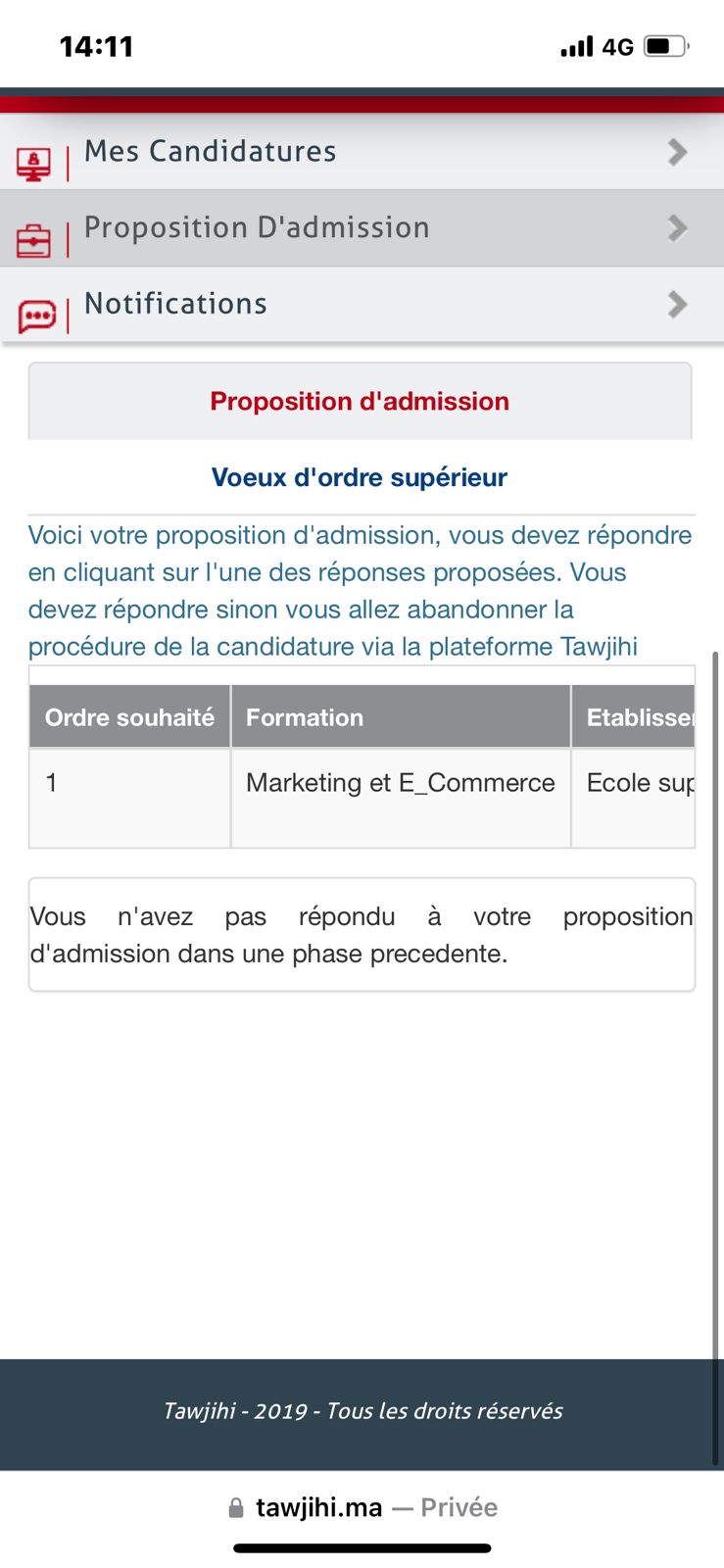Select the Marketing et E_Commerce table cell

401,783
